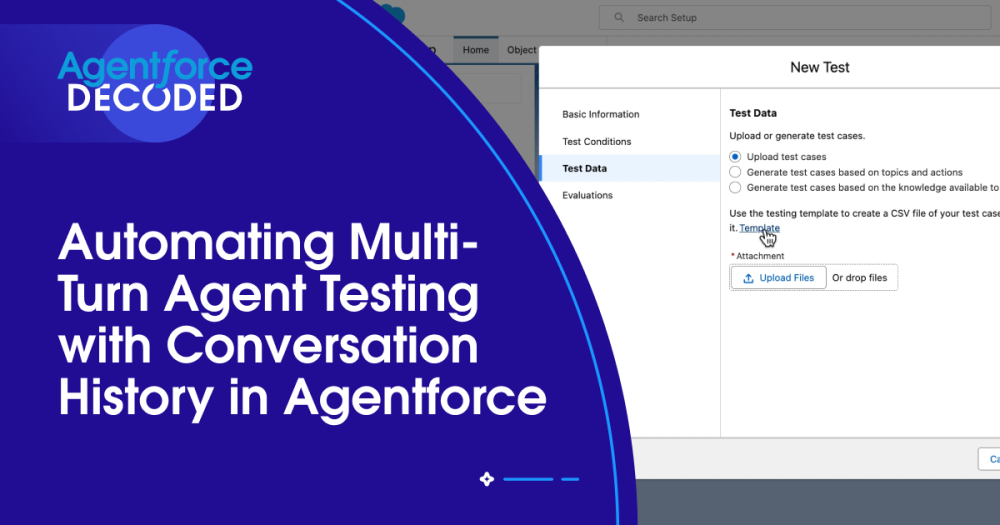This screenshot has width=1000, height=525.
Task: Click the diamond sparkle icon at bottom
Action: (487, 479)
